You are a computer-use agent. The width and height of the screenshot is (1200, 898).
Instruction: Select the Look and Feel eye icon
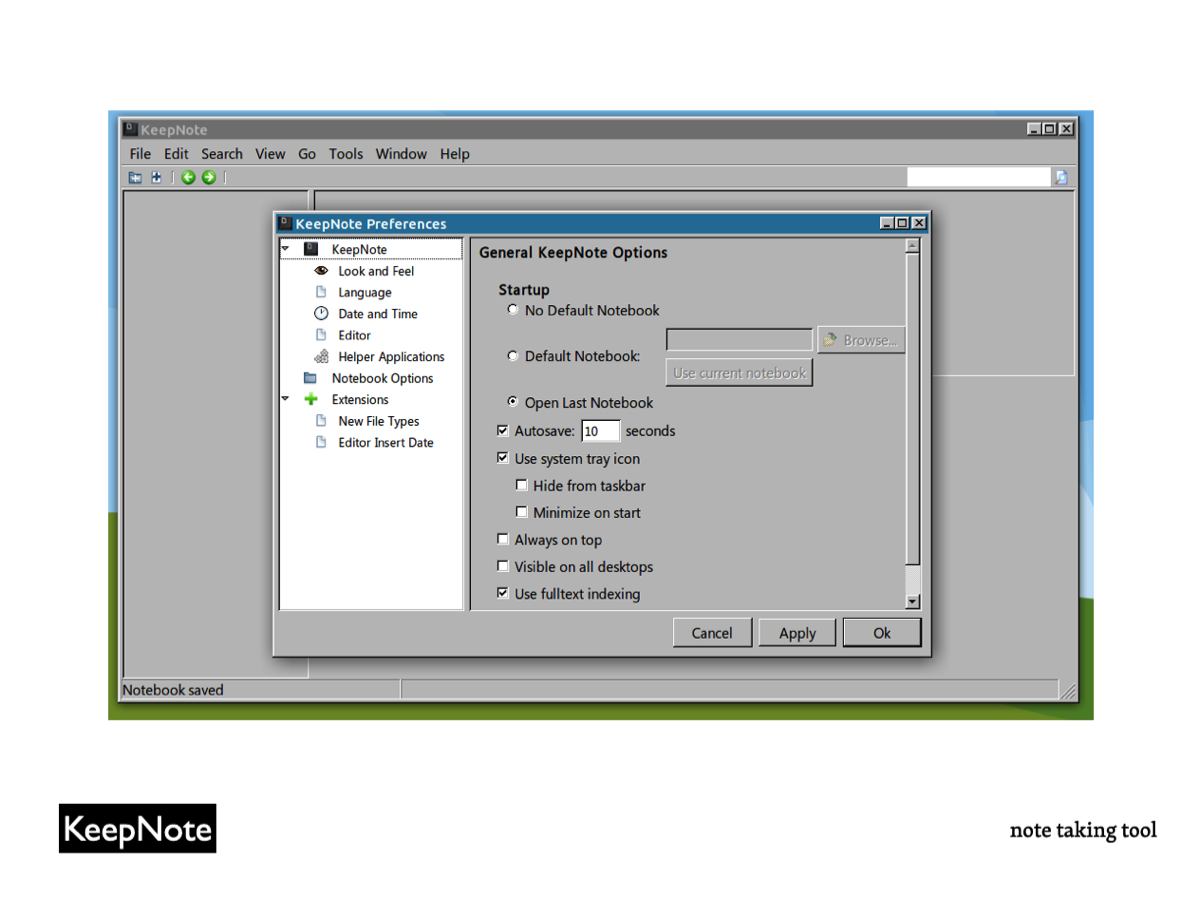pyautogui.click(x=321, y=271)
